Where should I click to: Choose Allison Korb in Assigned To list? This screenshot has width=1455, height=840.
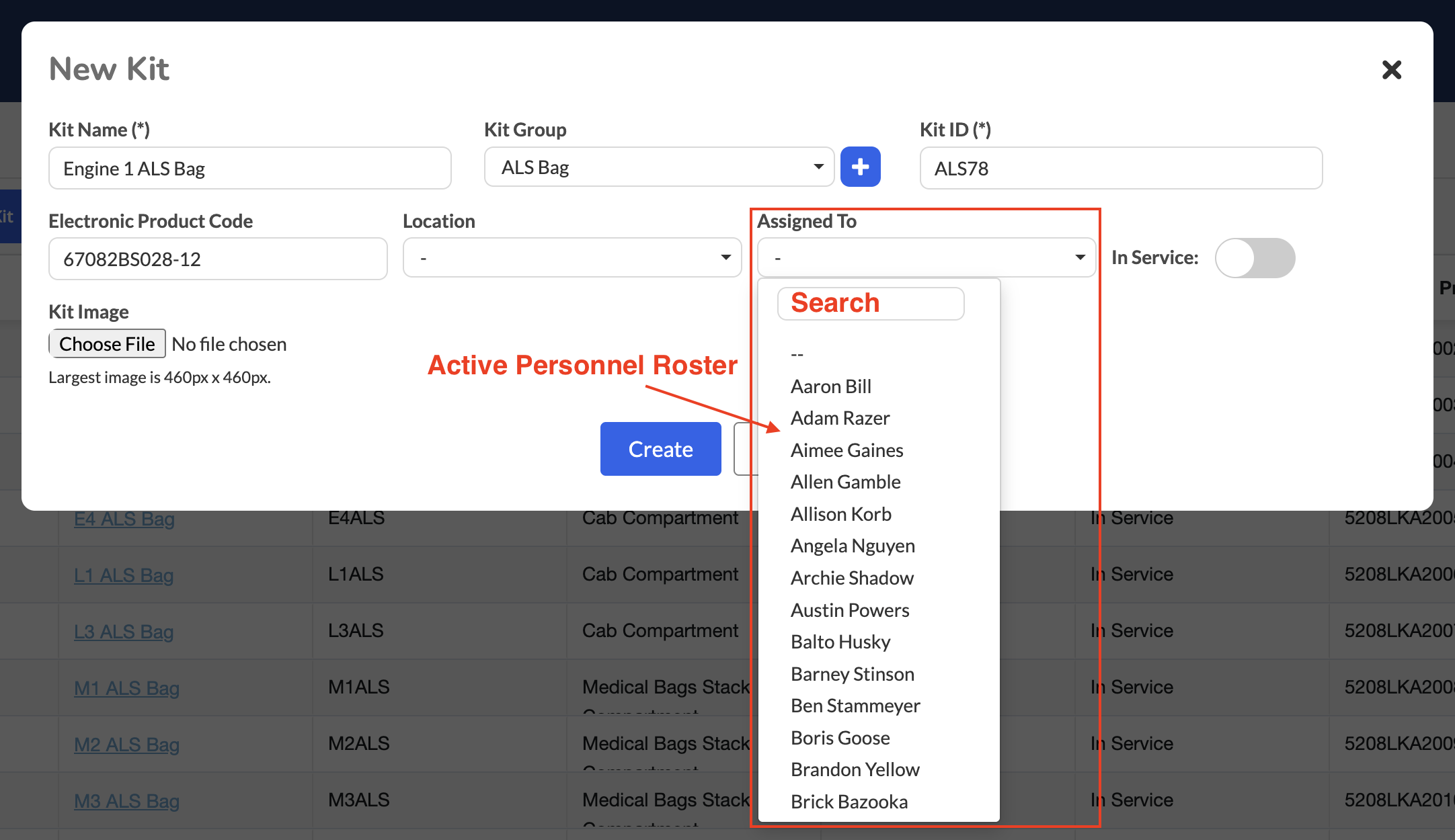click(x=878, y=514)
